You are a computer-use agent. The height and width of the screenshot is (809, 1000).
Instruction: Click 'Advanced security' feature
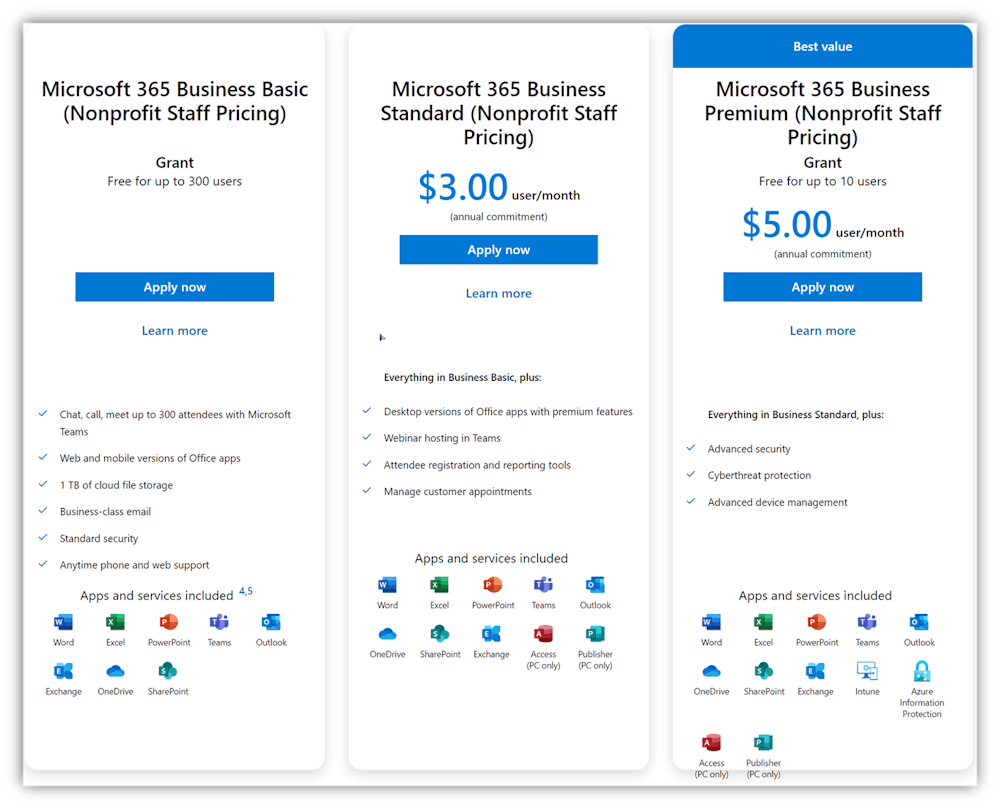coord(749,449)
